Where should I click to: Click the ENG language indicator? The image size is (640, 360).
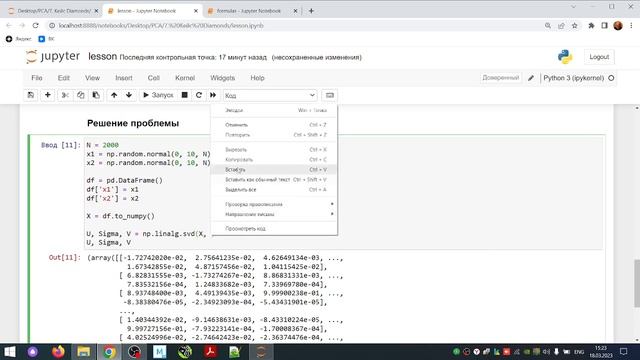click(x=579, y=352)
